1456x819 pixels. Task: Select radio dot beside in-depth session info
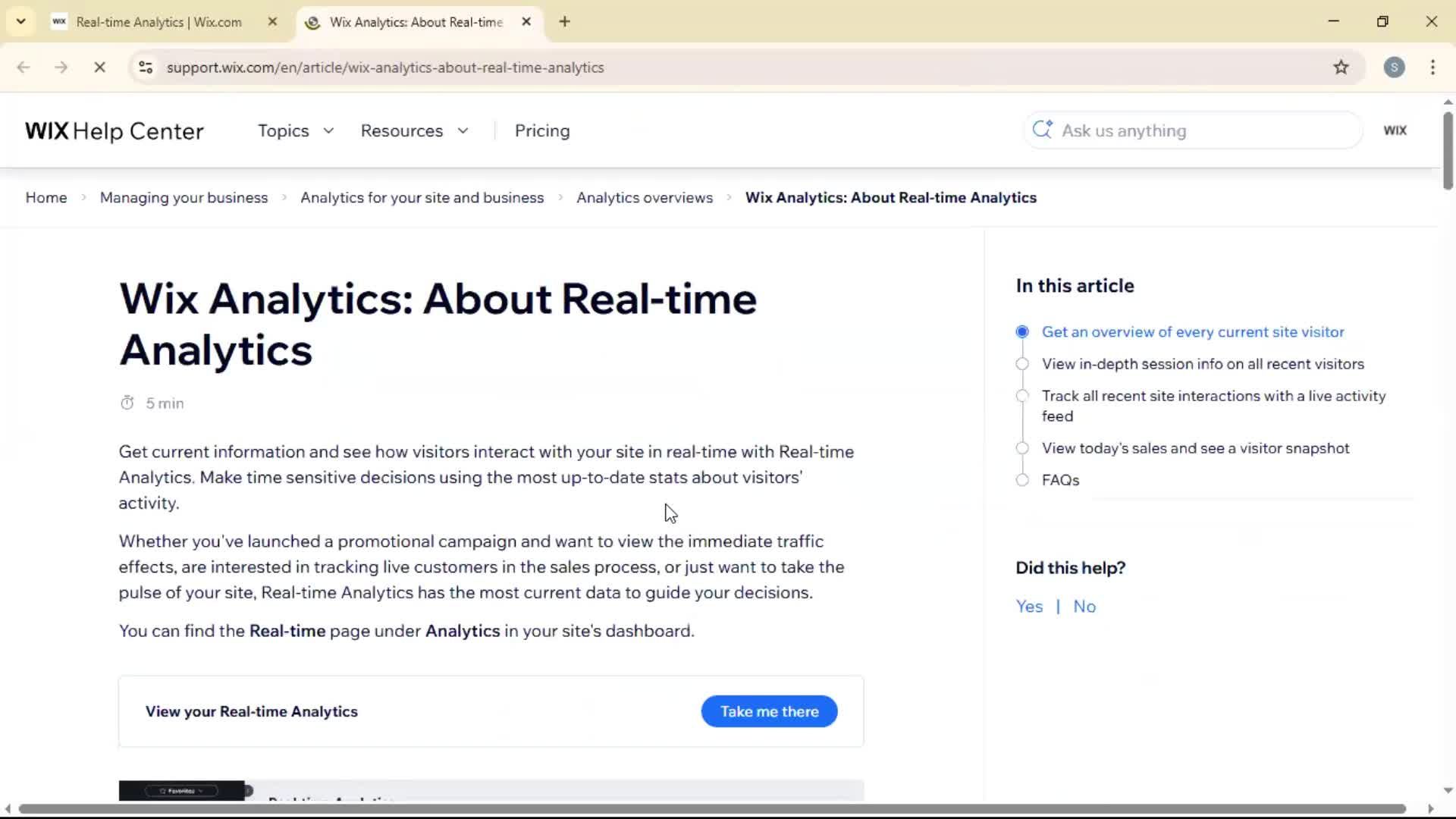tap(1022, 364)
